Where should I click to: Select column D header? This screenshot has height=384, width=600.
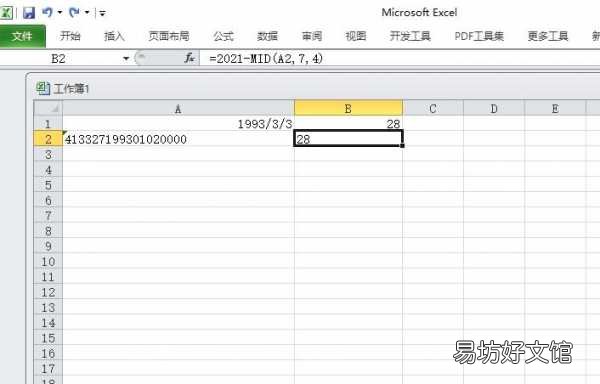pyautogui.click(x=494, y=108)
